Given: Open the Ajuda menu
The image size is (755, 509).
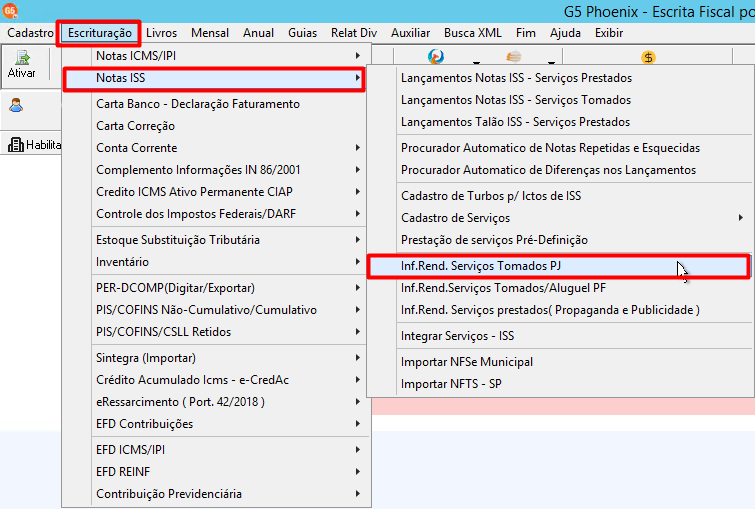Looking at the screenshot, I should [565, 33].
